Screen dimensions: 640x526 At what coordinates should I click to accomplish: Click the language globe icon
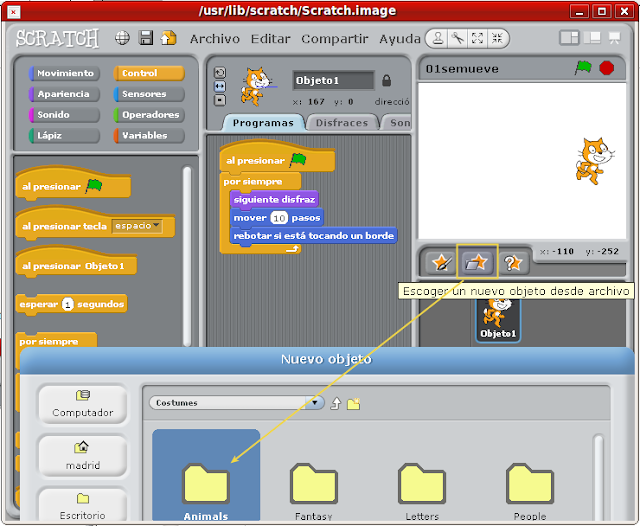[x=122, y=38]
